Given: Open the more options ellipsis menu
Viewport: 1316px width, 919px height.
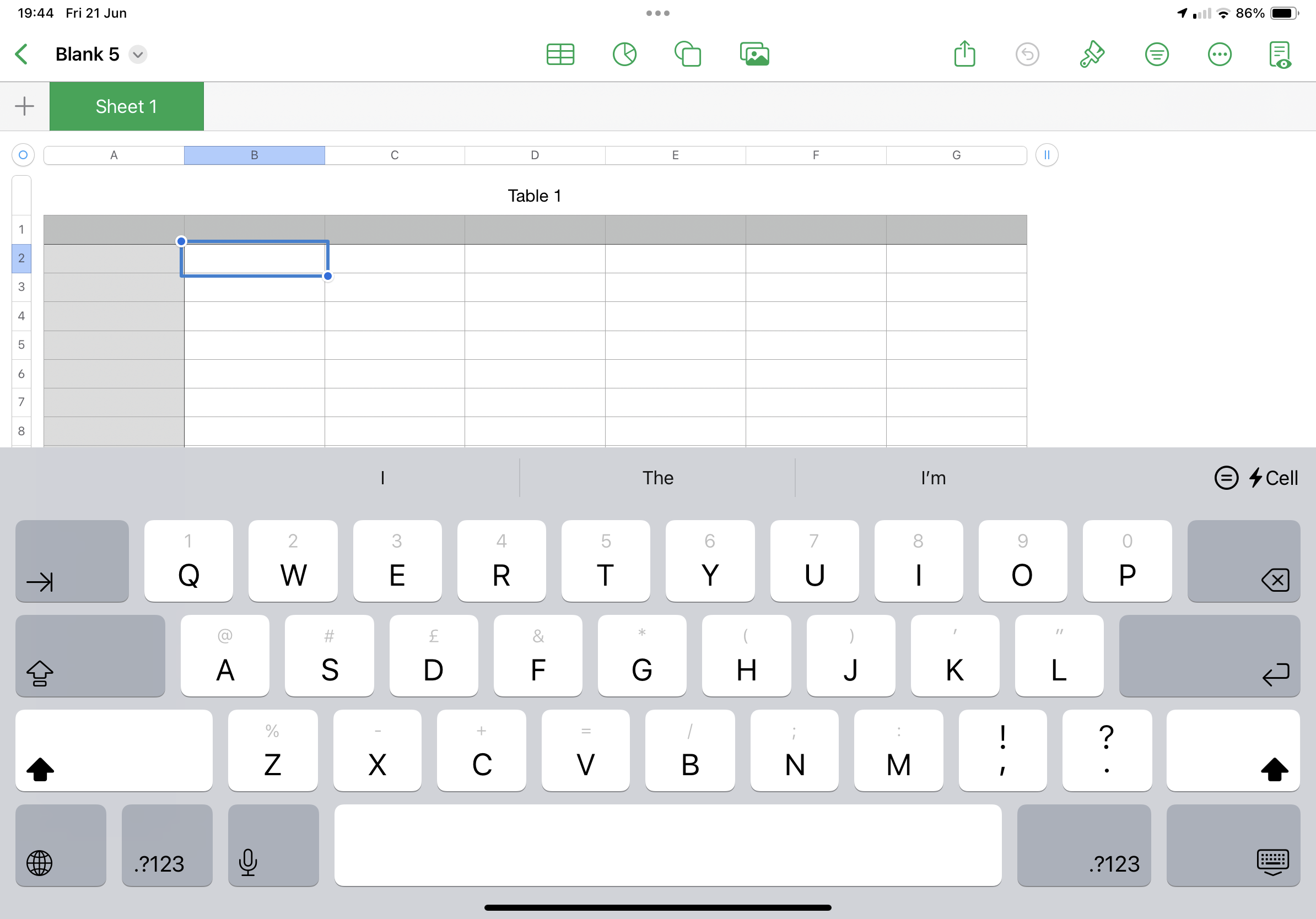Looking at the screenshot, I should [1219, 55].
